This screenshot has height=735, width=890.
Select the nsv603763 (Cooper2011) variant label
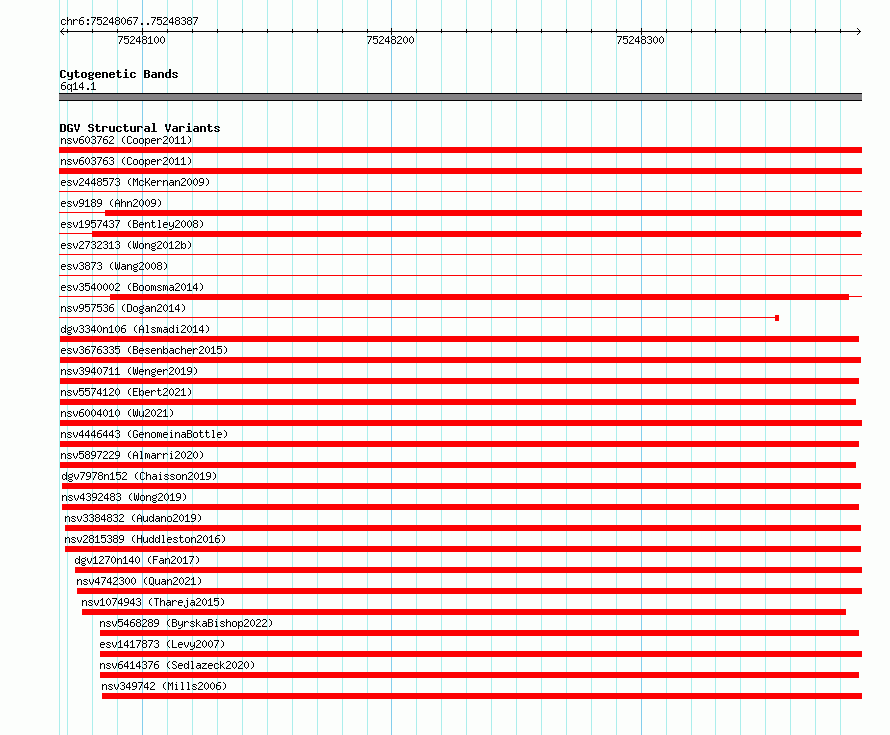pos(126,161)
